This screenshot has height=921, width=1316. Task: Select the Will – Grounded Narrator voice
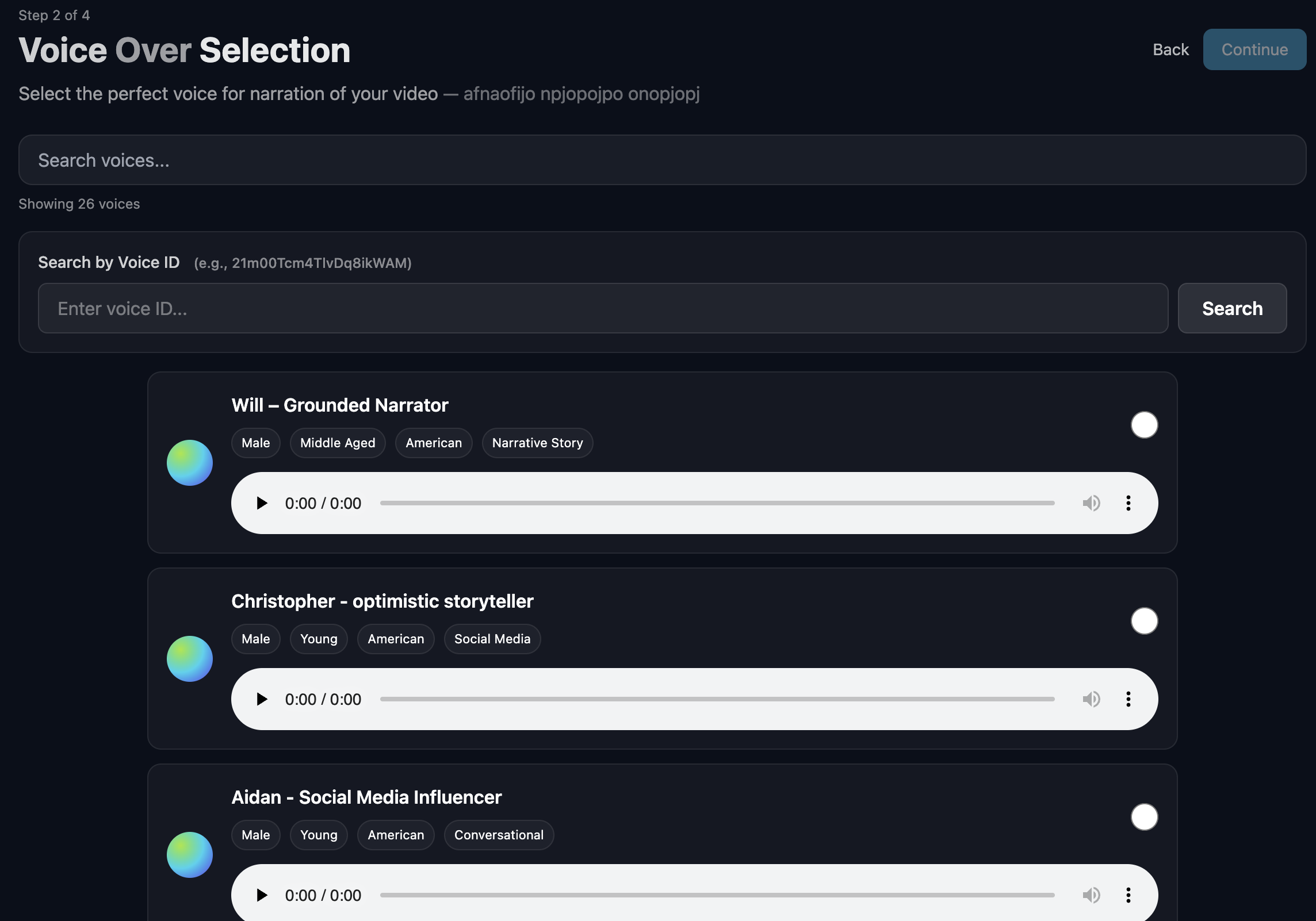click(1144, 424)
